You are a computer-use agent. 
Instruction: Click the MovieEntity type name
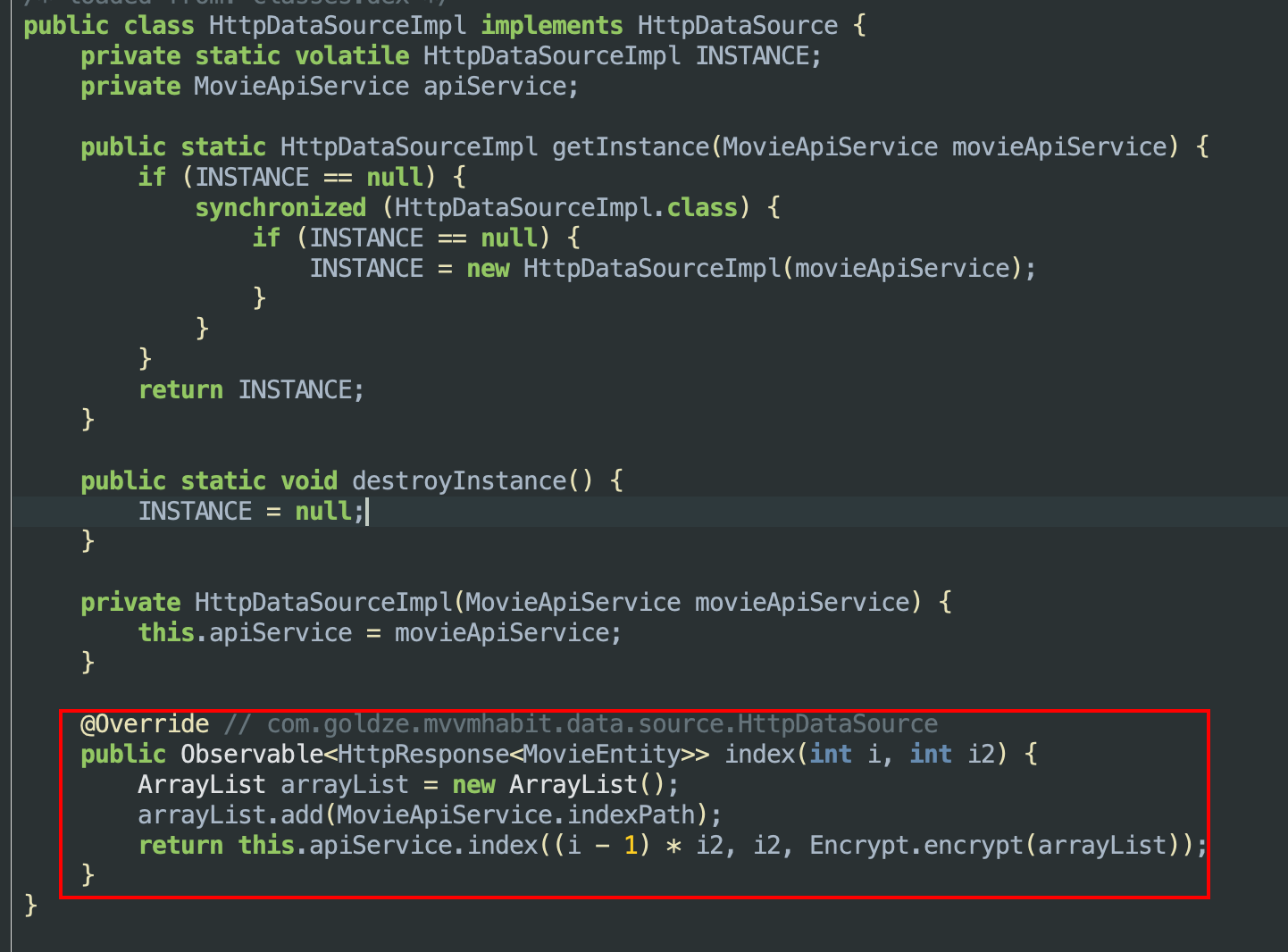(x=602, y=754)
